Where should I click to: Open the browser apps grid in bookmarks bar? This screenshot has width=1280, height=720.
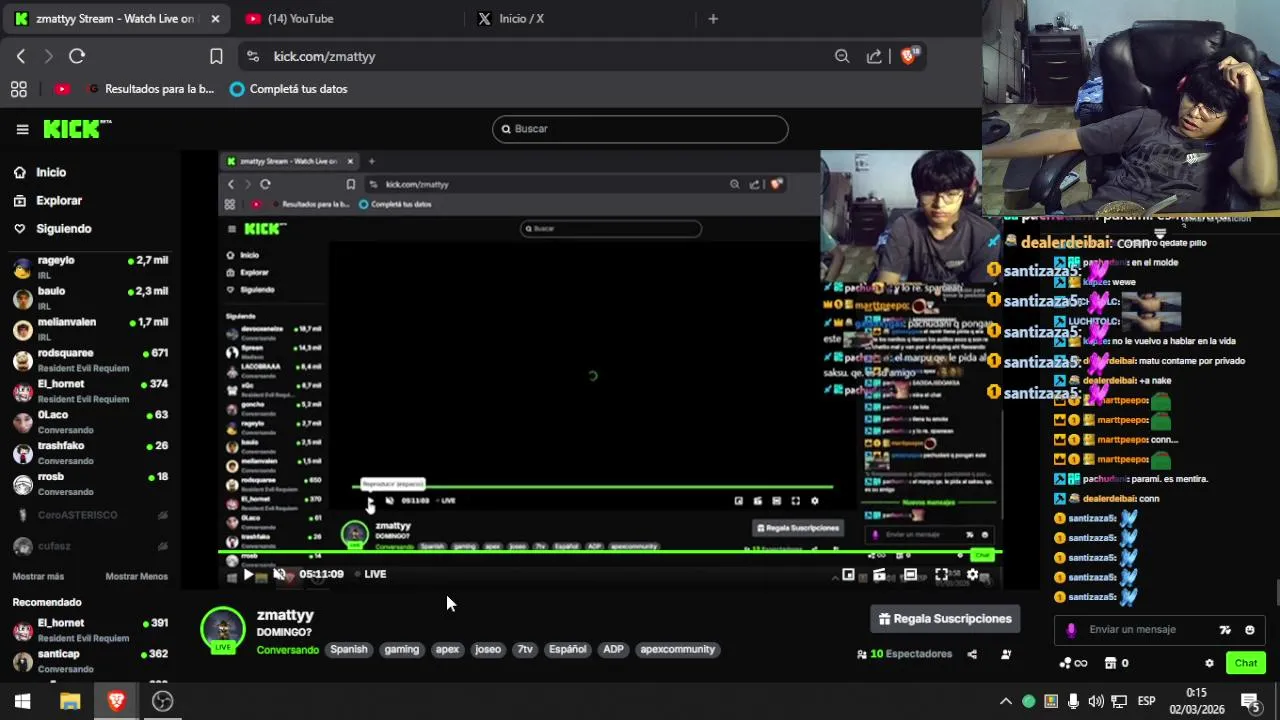[x=18, y=89]
